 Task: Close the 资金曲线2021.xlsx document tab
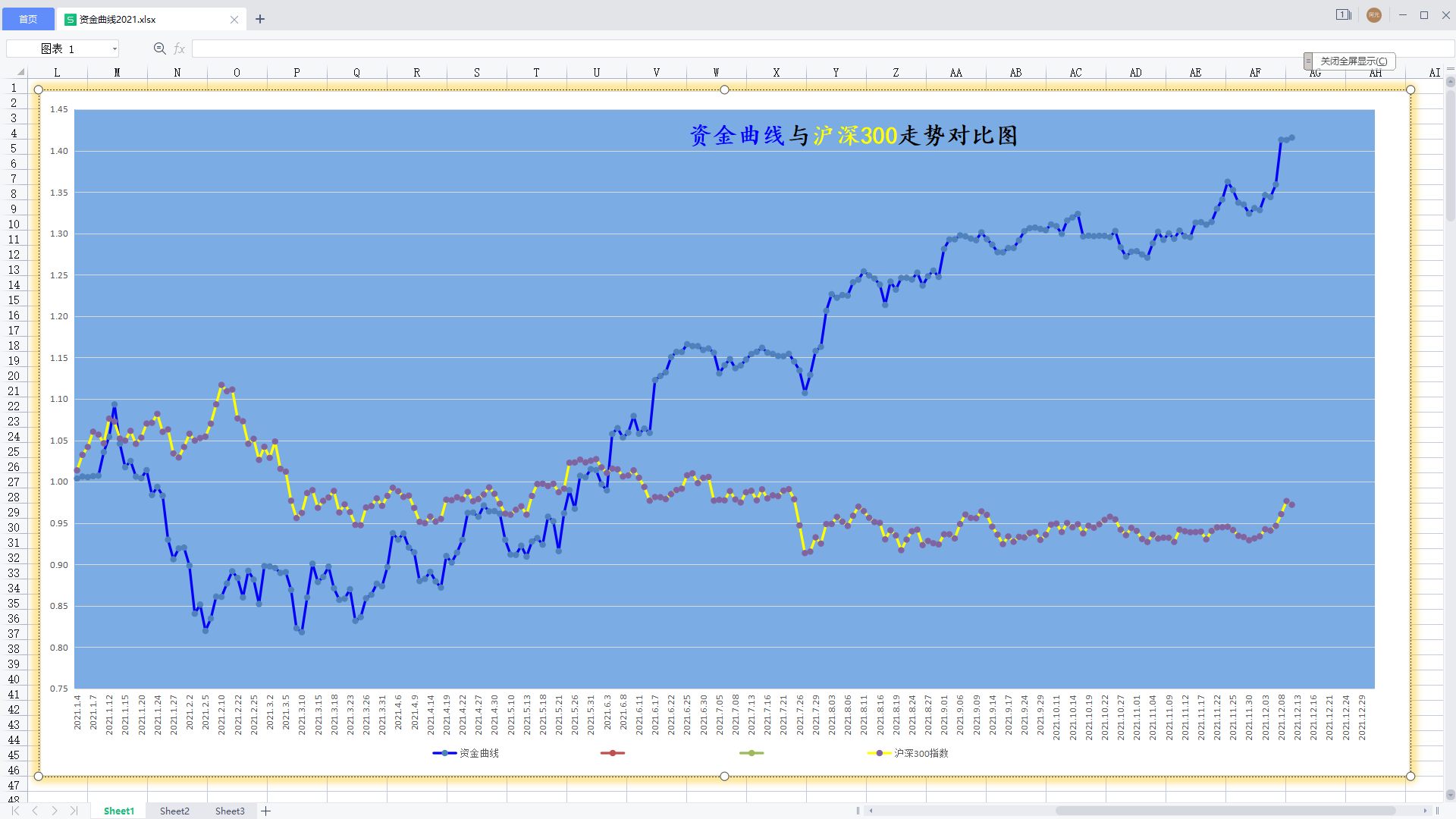234,20
